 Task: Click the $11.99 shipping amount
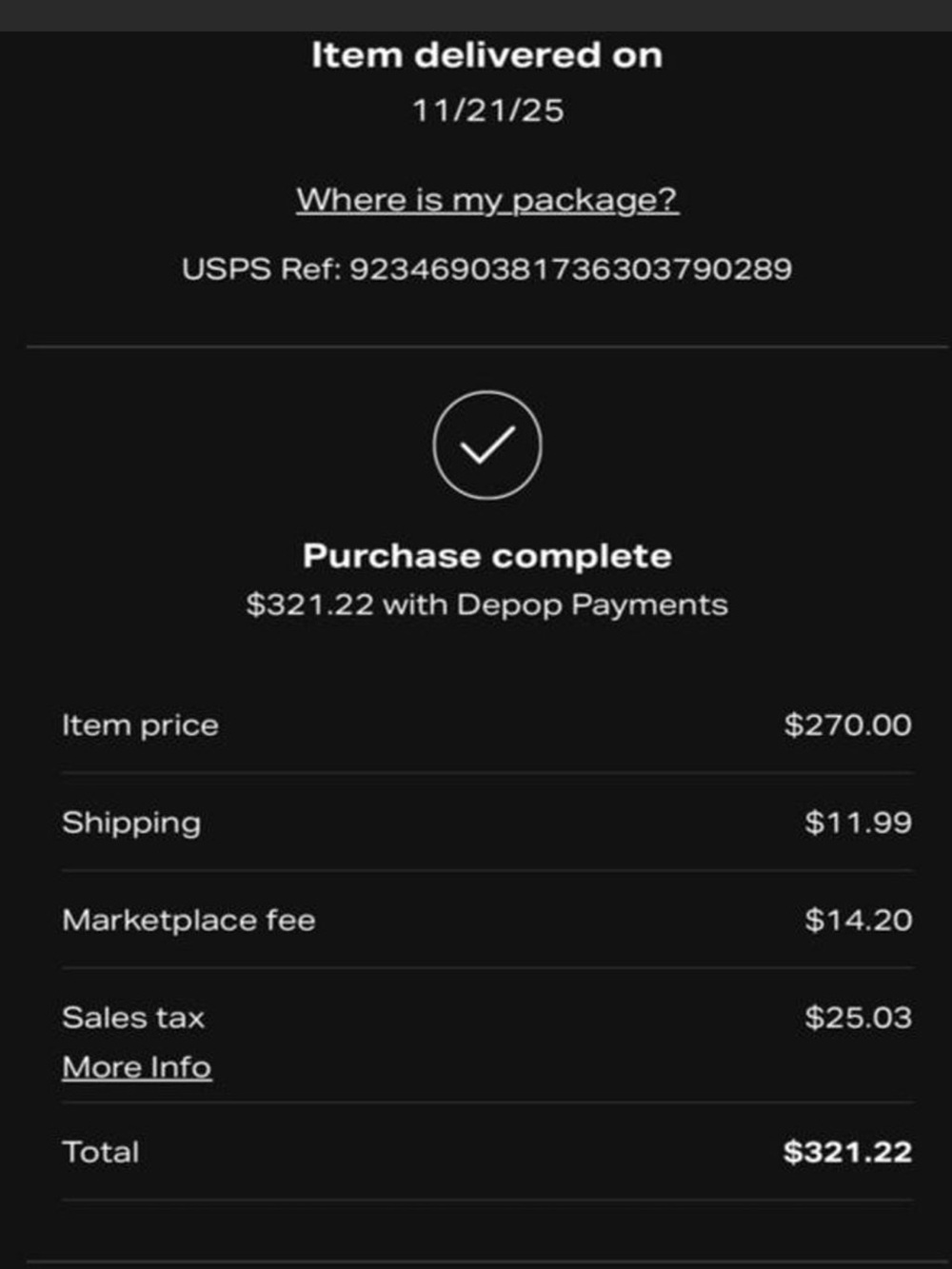(859, 823)
